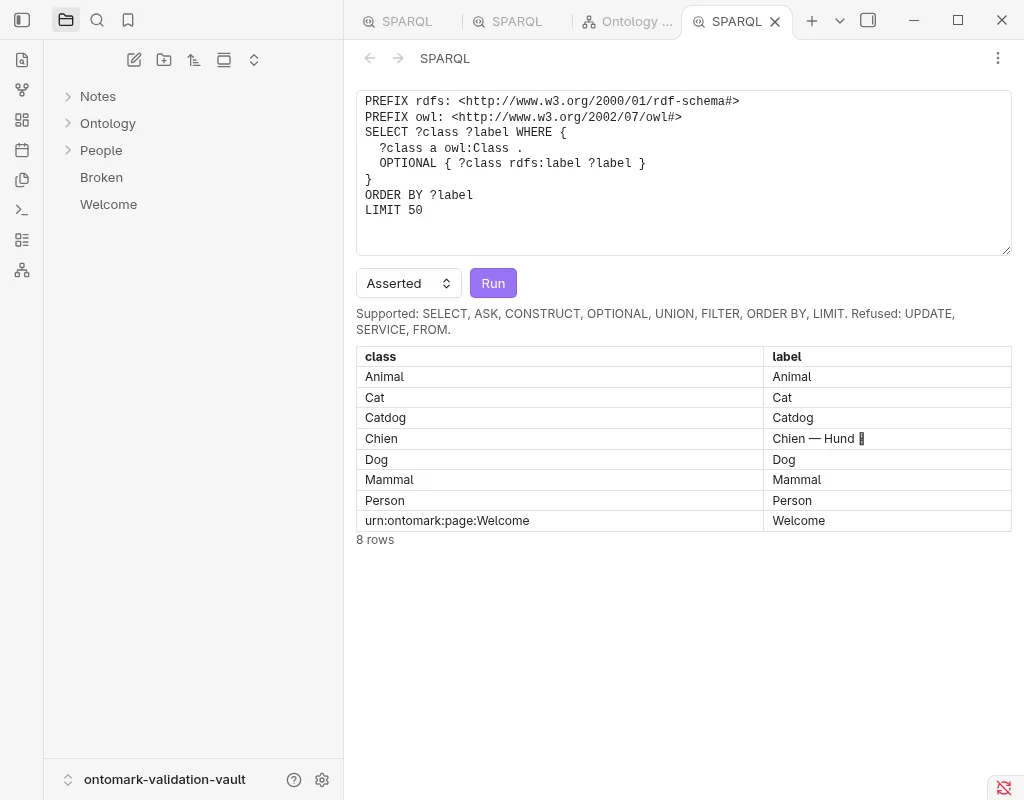Run the SPARQL query
The height and width of the screenshot is (800, 1024).
(x=493, y=283)
